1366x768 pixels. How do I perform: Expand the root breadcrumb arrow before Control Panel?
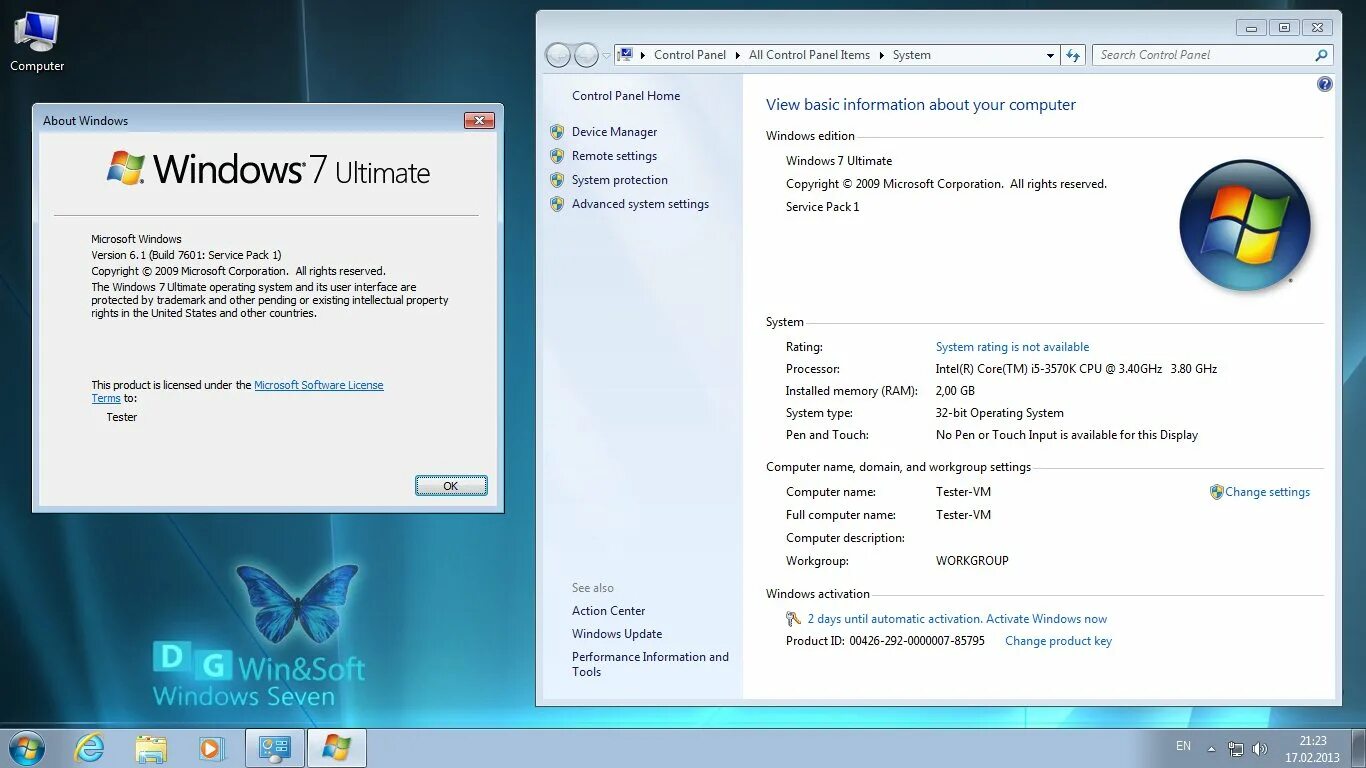coord(643,55)
